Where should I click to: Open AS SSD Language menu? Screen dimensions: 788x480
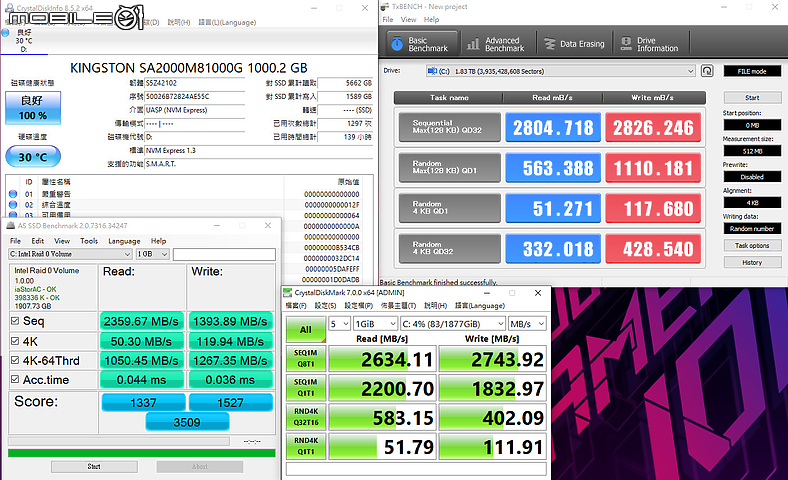pos(124,241)
